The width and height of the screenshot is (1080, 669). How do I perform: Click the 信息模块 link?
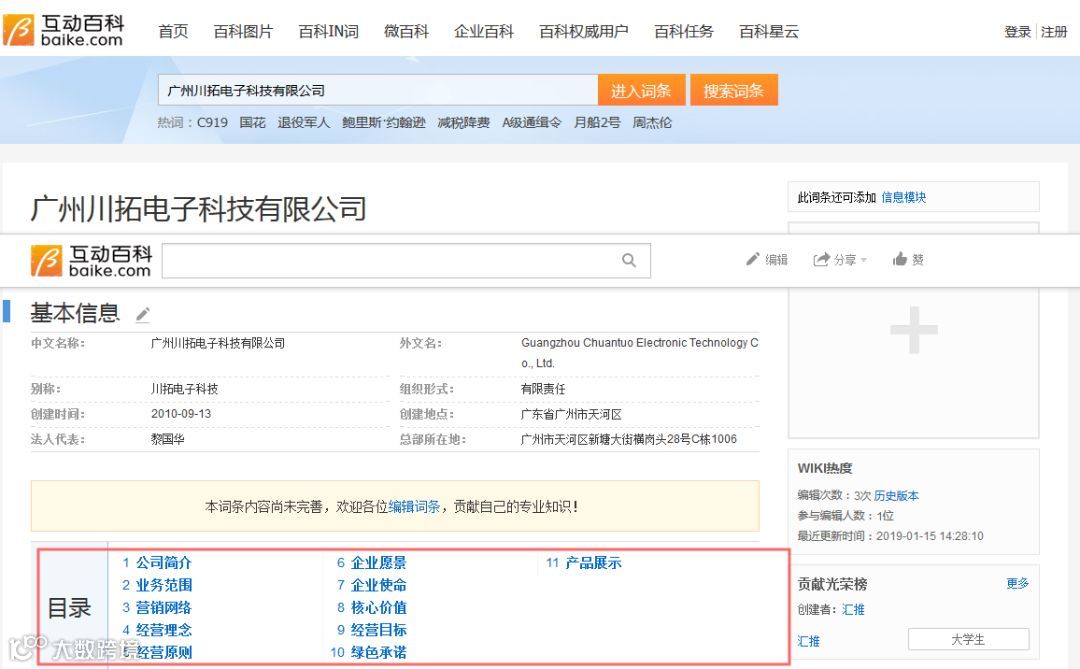point(904,198)
